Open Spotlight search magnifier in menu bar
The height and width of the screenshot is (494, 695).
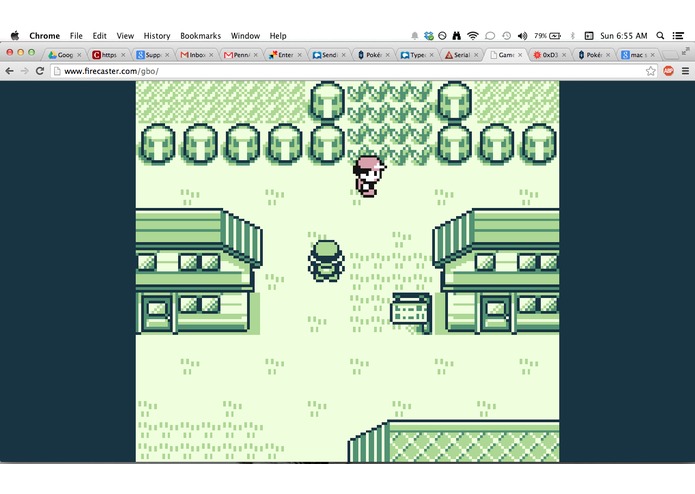click(x=660, y=35)
